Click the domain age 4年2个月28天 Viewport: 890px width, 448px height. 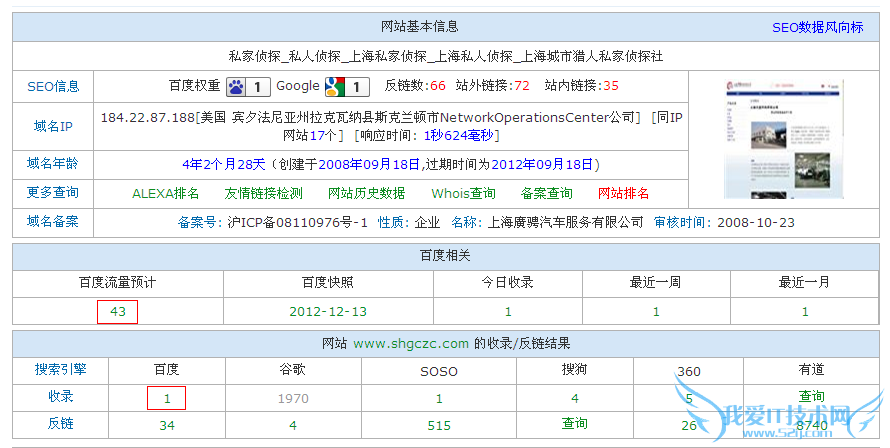[224, 165]
